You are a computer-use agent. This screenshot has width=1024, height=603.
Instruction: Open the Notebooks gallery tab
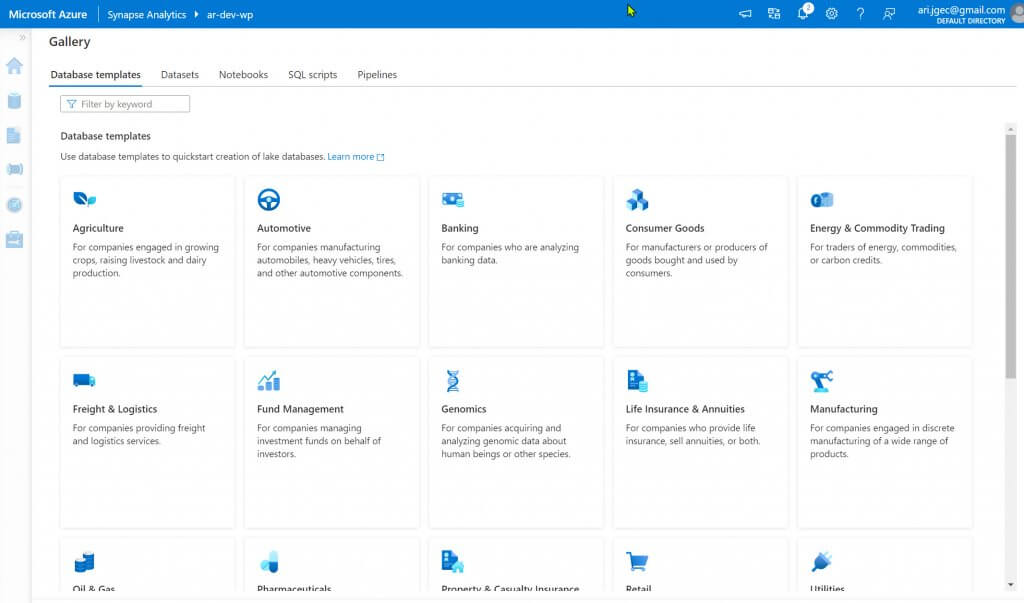pyautogui.click(x=243, y=74)
